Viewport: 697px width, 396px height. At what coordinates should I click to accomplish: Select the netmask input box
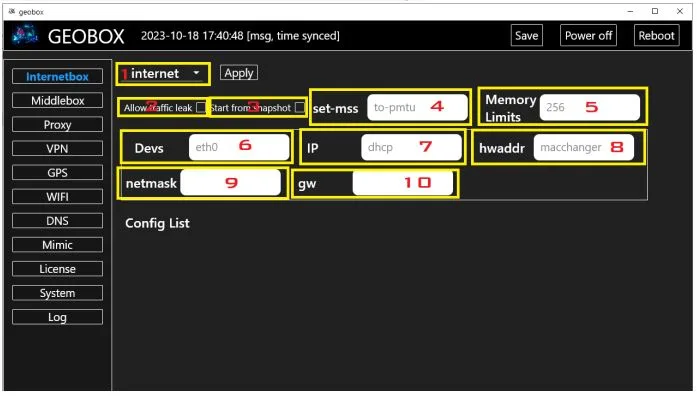(230, 182)
